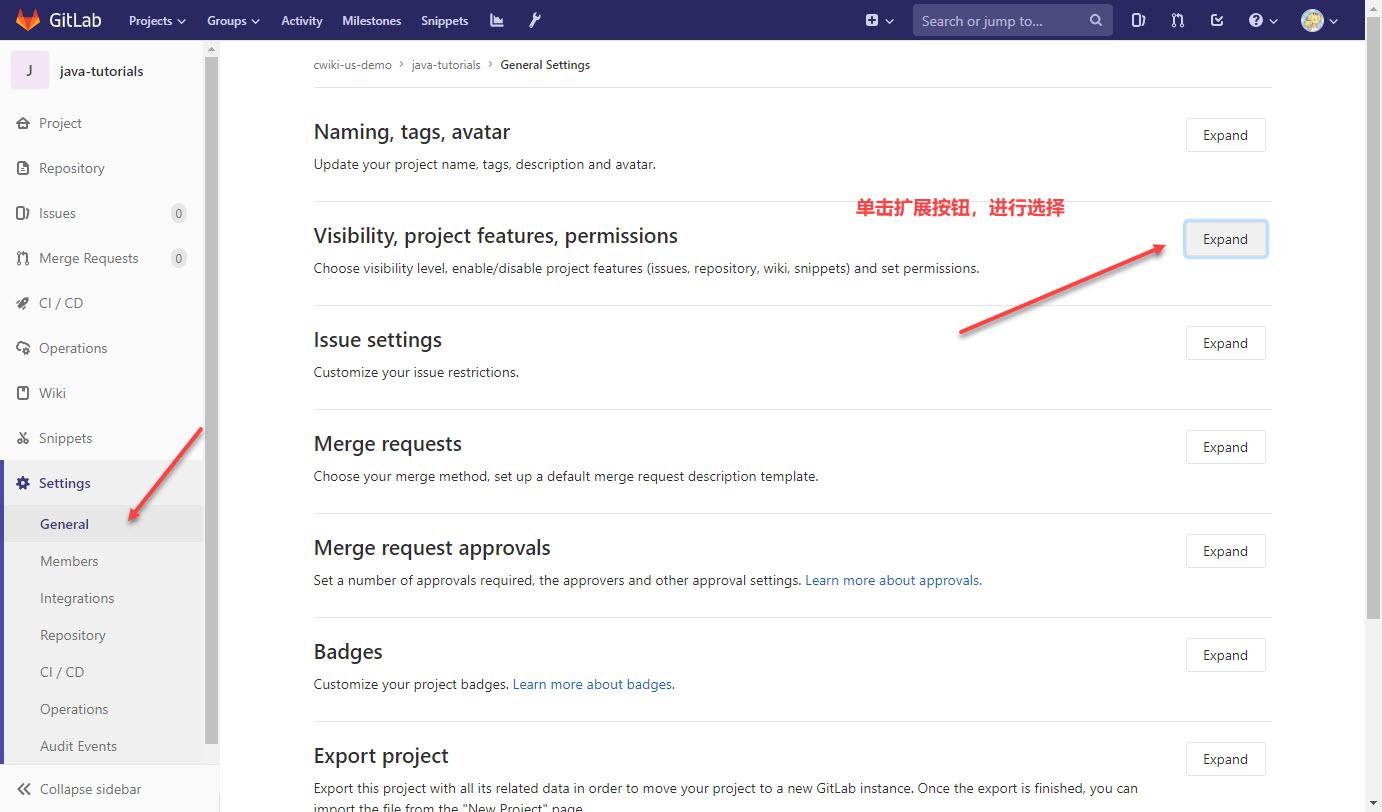
Task: Open the Projects dropdown
Action: point(156,20)
